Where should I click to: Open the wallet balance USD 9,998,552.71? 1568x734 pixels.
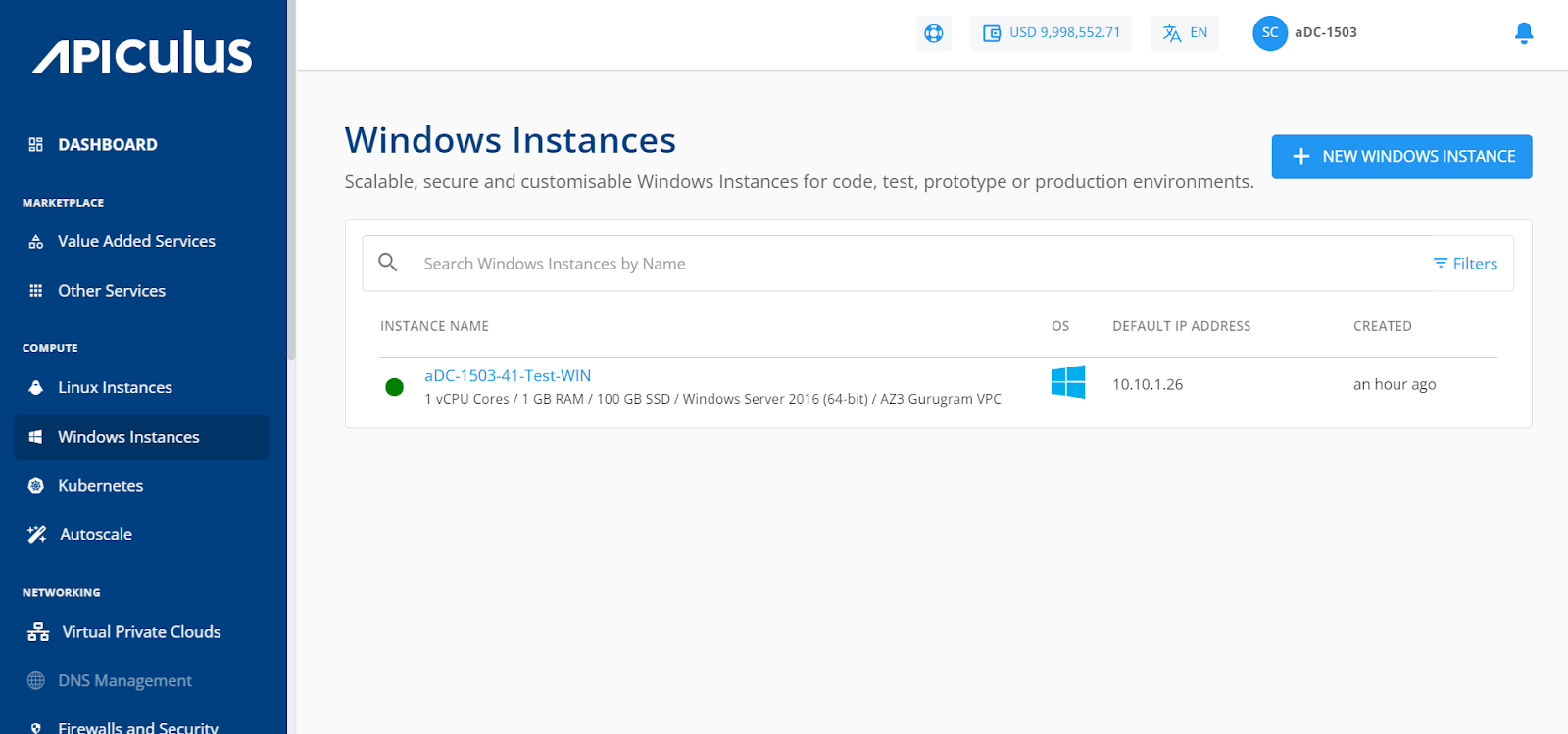(x=1051, y=33)
